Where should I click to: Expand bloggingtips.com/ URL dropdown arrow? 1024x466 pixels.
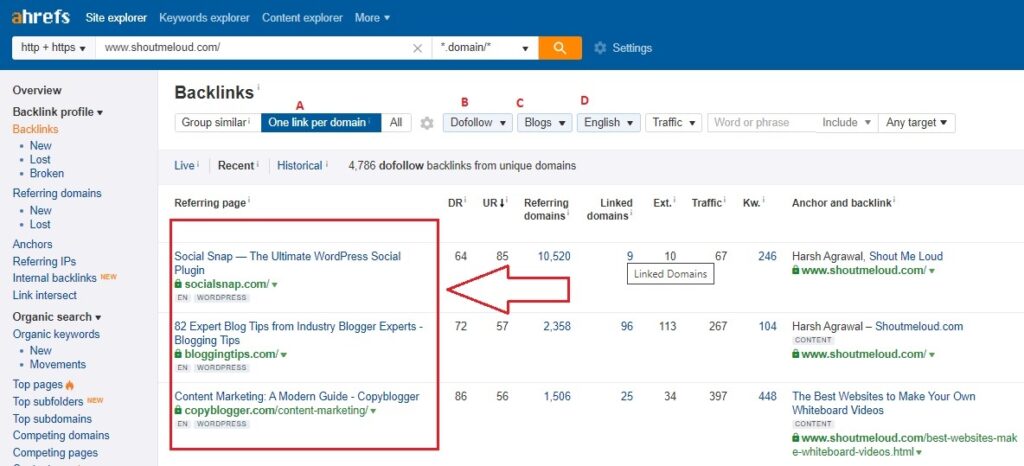tap(284, 355)
